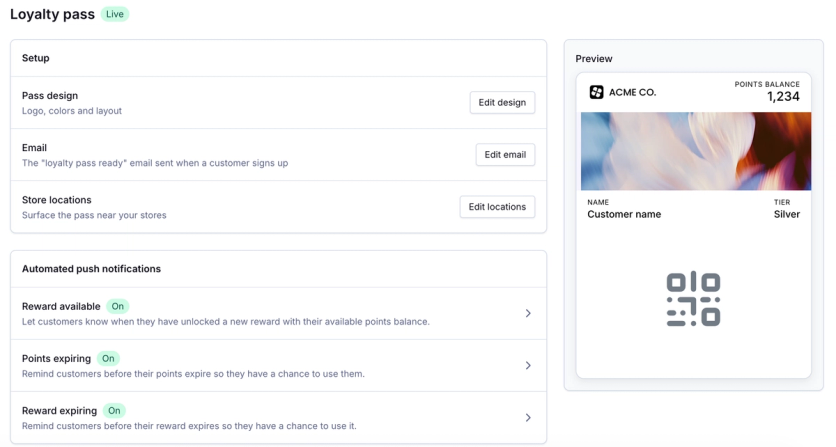Click the Setup section heading

tap(36, 58)
